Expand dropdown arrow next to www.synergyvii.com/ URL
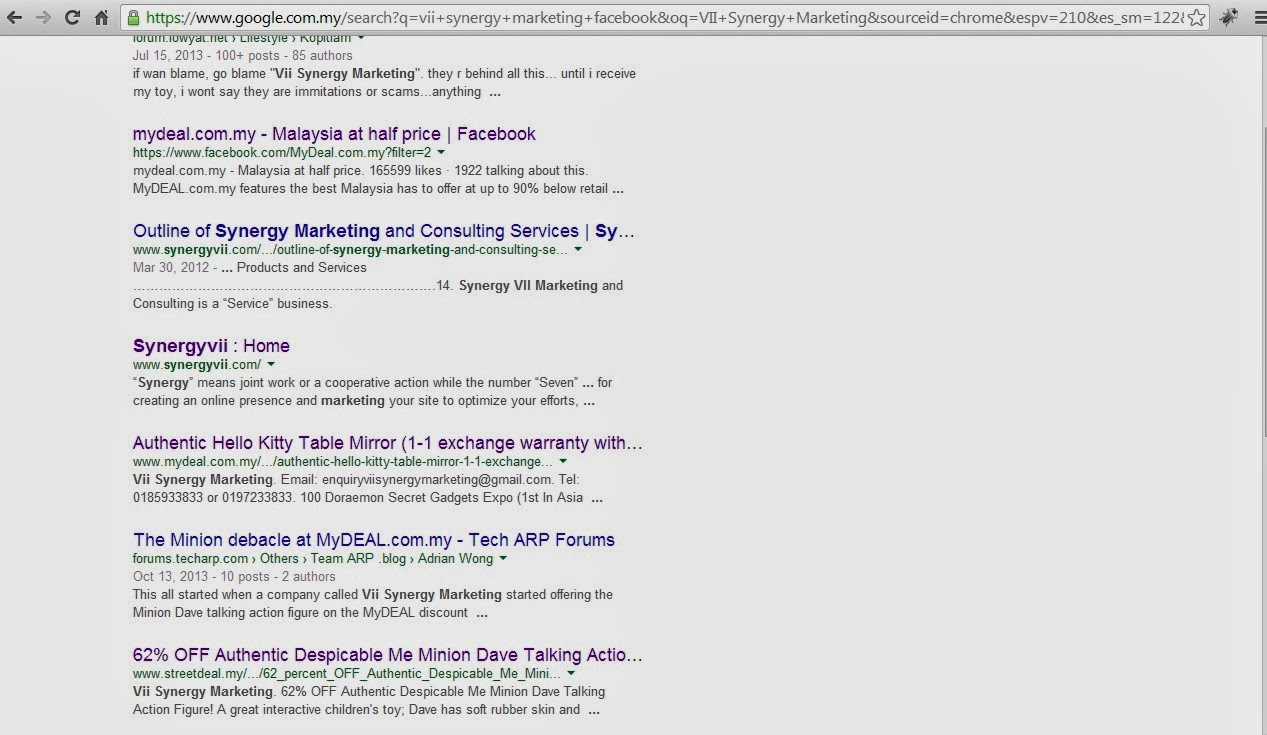This screenshot has width=1267, height=735. pyautogui.click(x=271, y=365)
